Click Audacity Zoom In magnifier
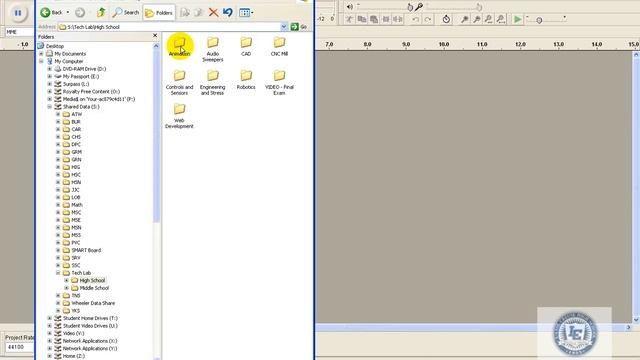Viewport: 640px width, 360px height. [464, 19]
